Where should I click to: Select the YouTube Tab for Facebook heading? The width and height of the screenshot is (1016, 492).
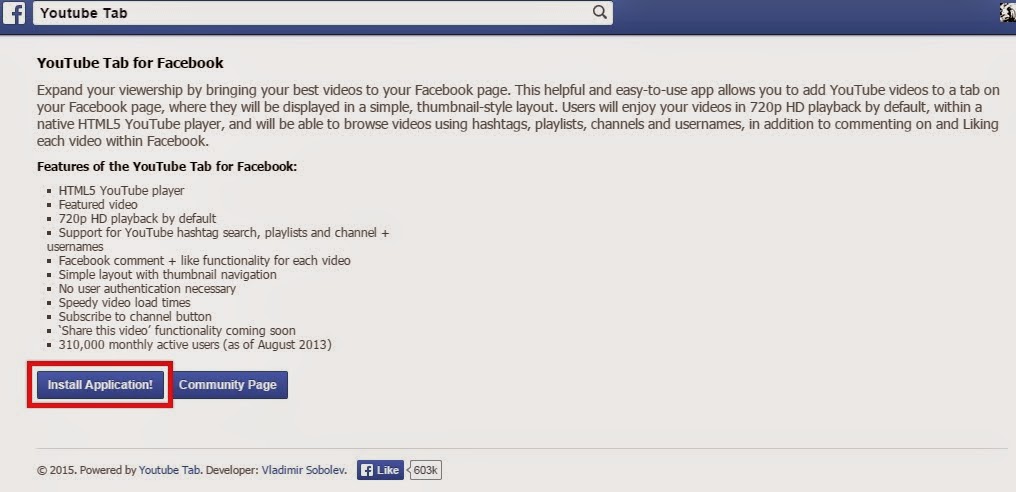[x=130, y=63]
